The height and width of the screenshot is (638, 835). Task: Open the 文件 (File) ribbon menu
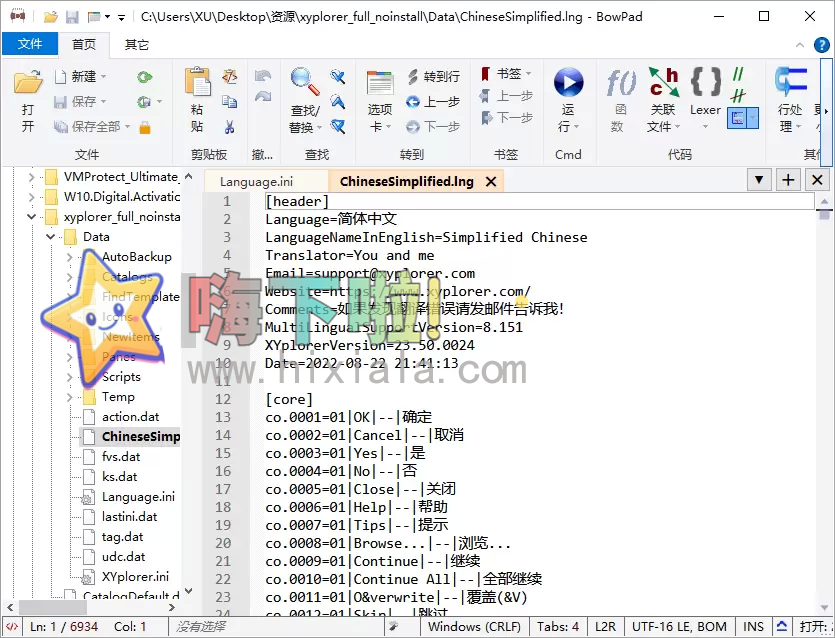pos(30,44)
